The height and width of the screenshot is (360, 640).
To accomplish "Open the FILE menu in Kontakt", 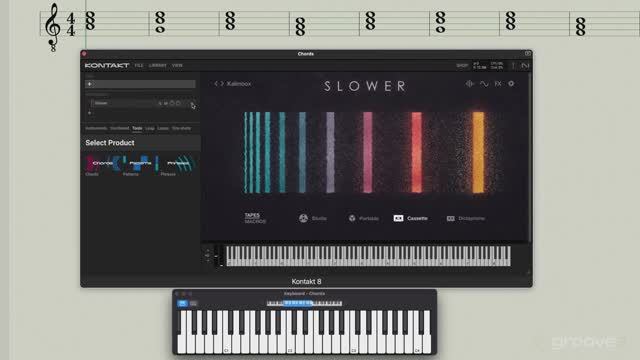I will [x=139, y=65].
